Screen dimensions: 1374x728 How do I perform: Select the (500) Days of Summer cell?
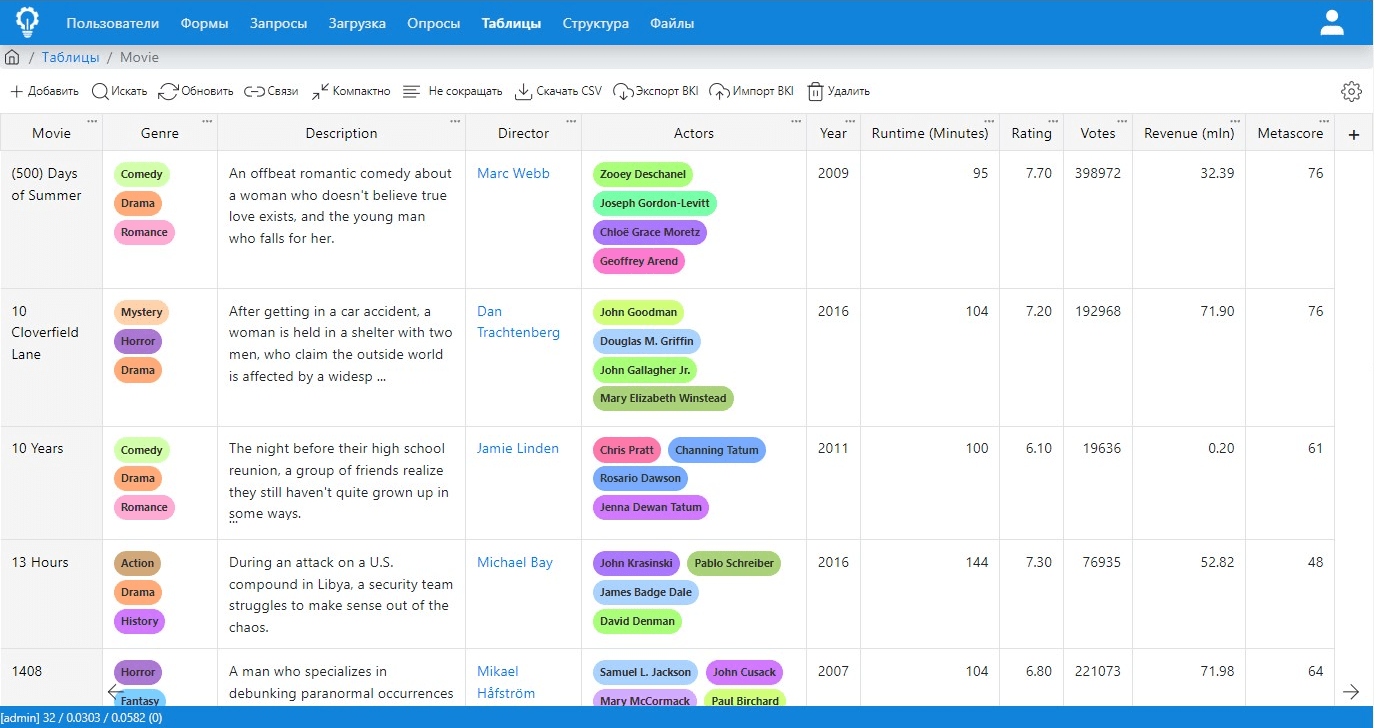[x=51, y=220]
